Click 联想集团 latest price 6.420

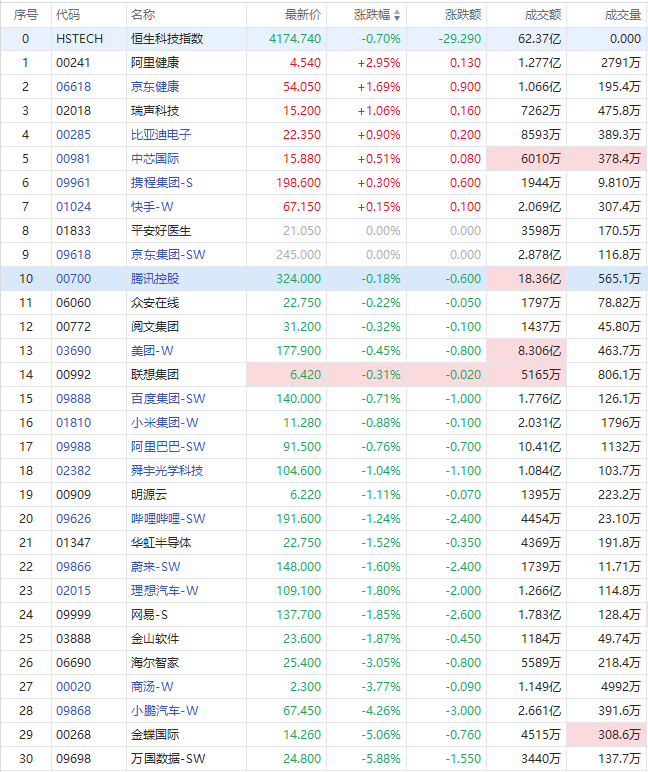[x=305, y=375]
